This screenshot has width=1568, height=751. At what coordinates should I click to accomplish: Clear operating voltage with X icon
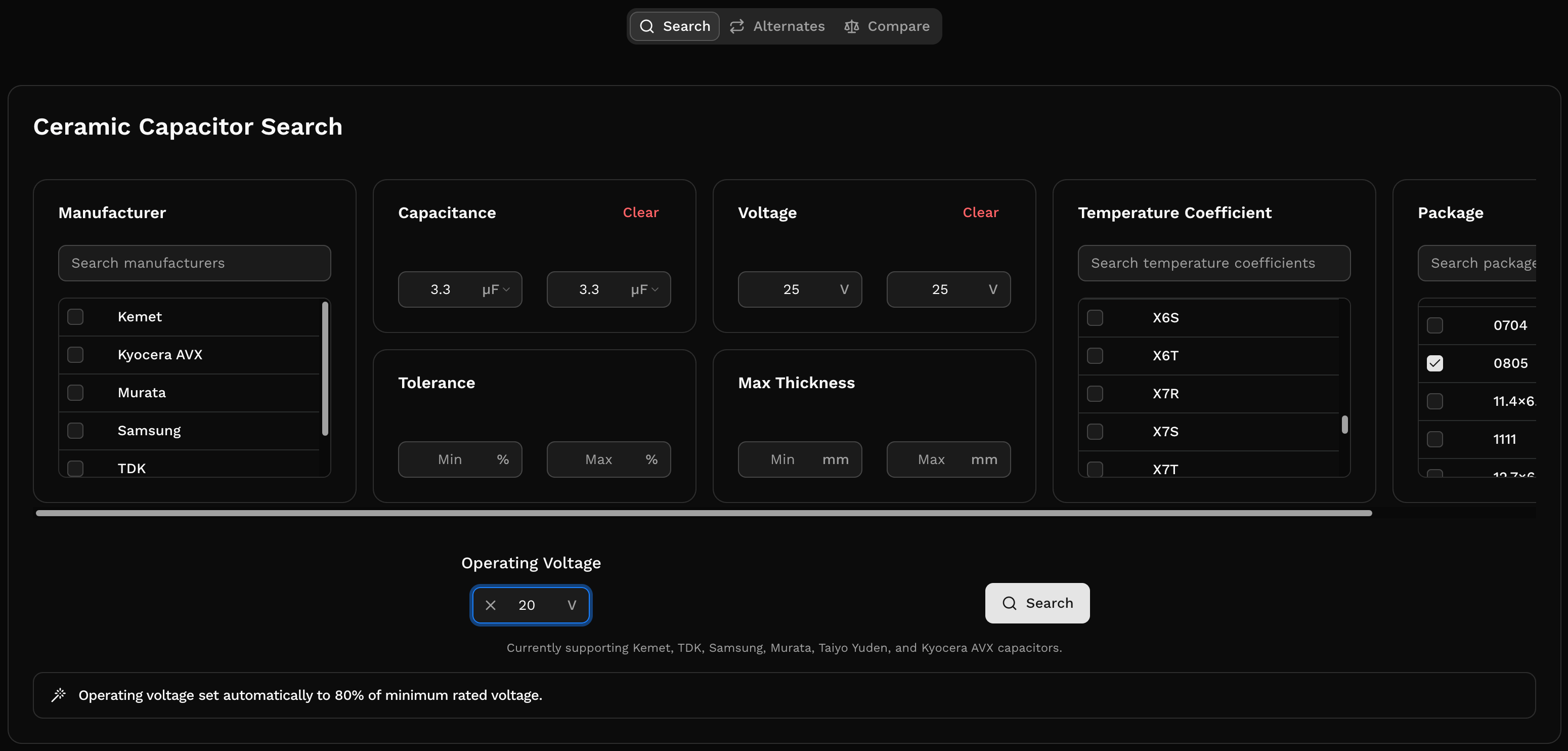[491, 605]
